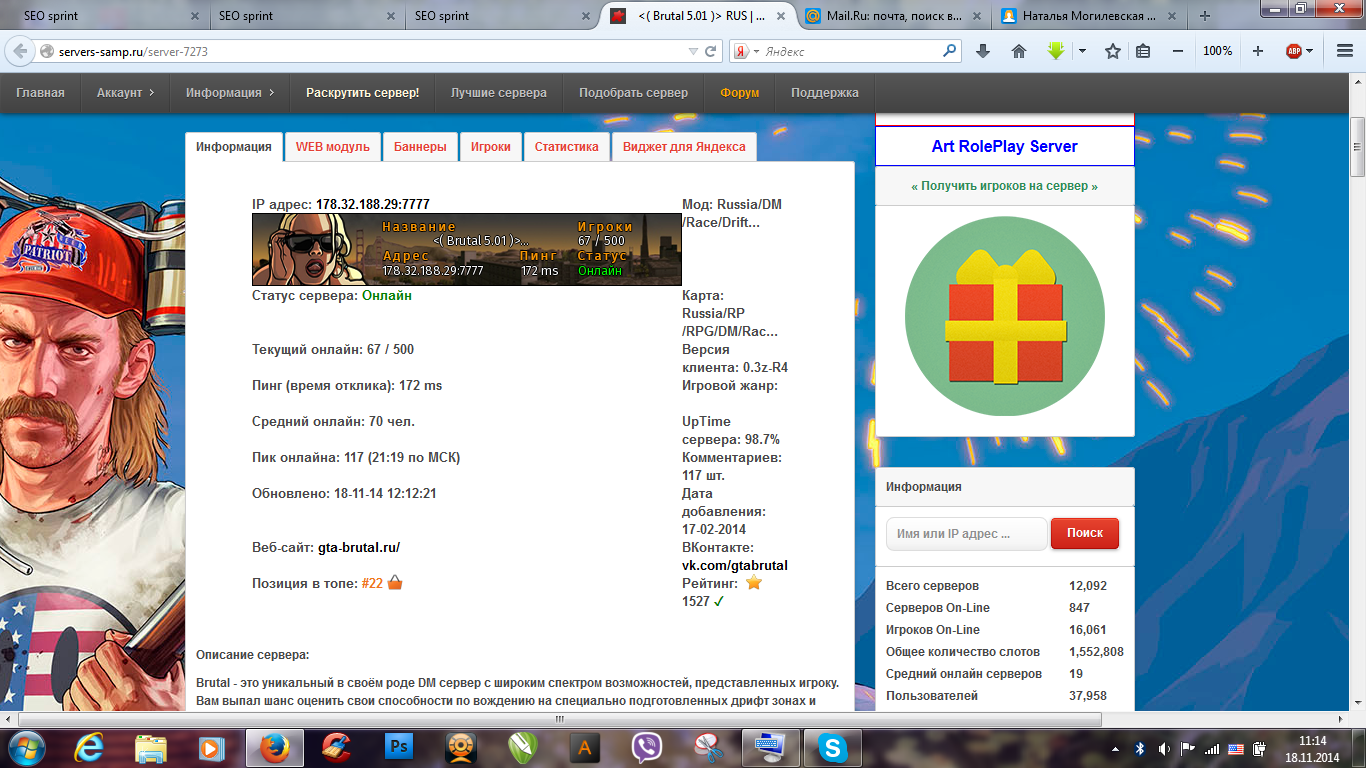Click the green download arrow icon
Screen dimensions: 1366x768
coord(1056,50)
